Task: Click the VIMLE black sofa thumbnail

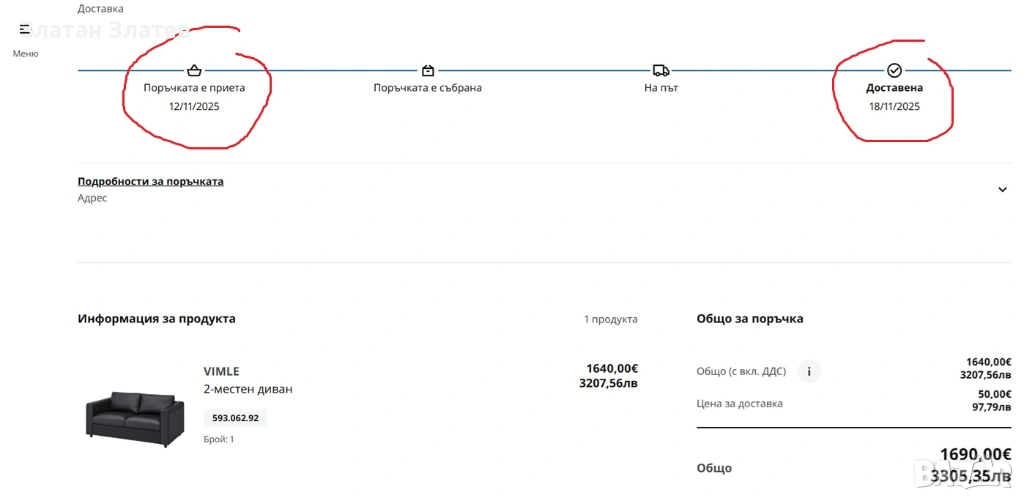Action: pos(135,414)
